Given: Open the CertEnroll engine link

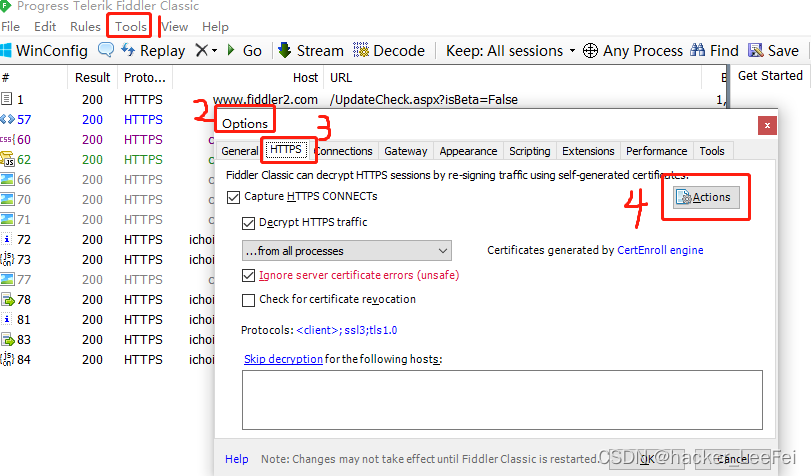Looking at the screenshot, I should 660,250.
